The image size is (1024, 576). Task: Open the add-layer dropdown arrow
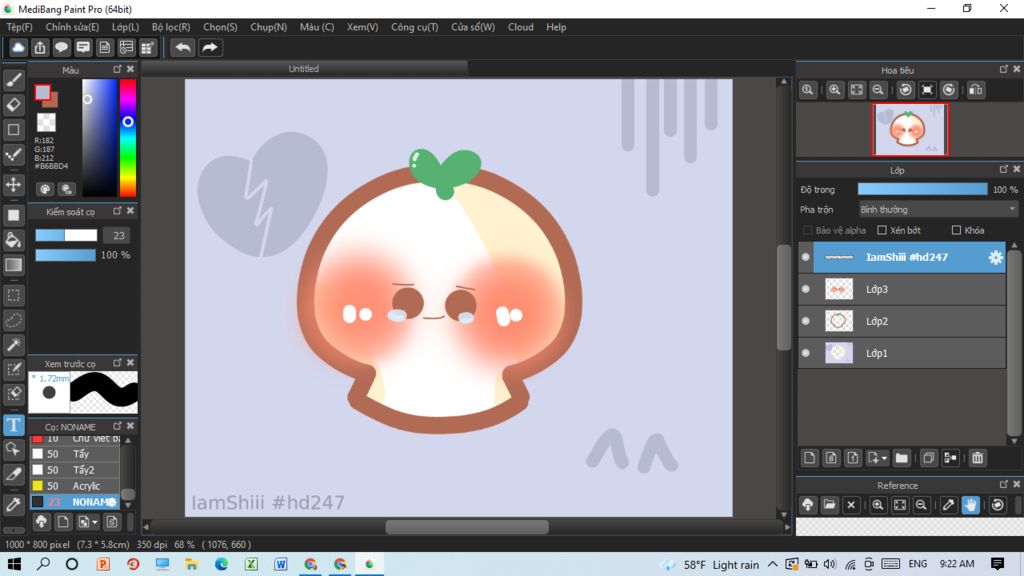[x=884, y=458]
